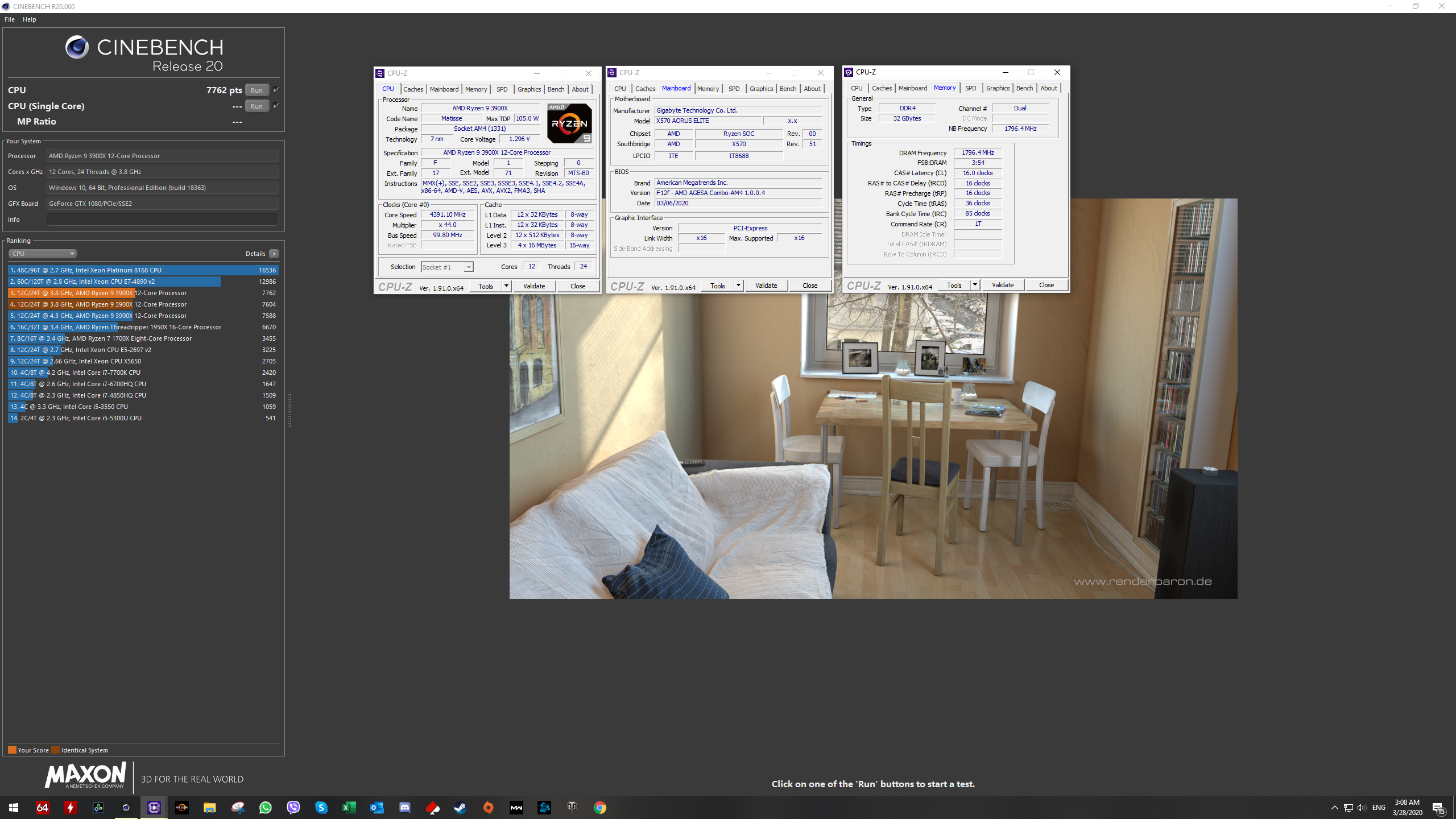Image resolution: width=1456 pixels, height=819 pixels.
Task: Open Steam from the taskbar
Action: 460,807
